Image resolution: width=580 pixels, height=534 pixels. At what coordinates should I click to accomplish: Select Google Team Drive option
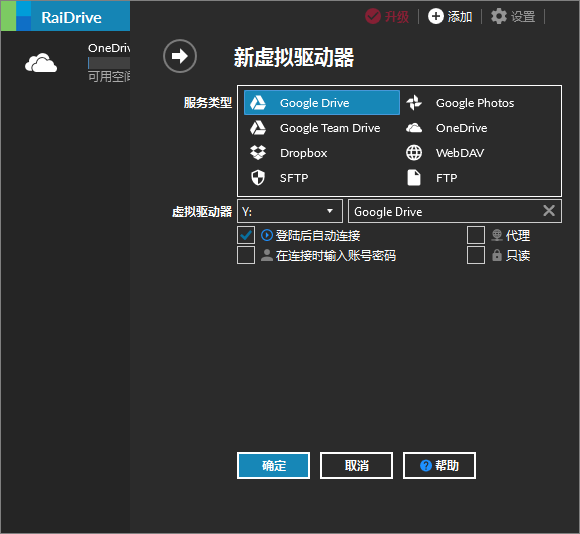tap(321, 128)
